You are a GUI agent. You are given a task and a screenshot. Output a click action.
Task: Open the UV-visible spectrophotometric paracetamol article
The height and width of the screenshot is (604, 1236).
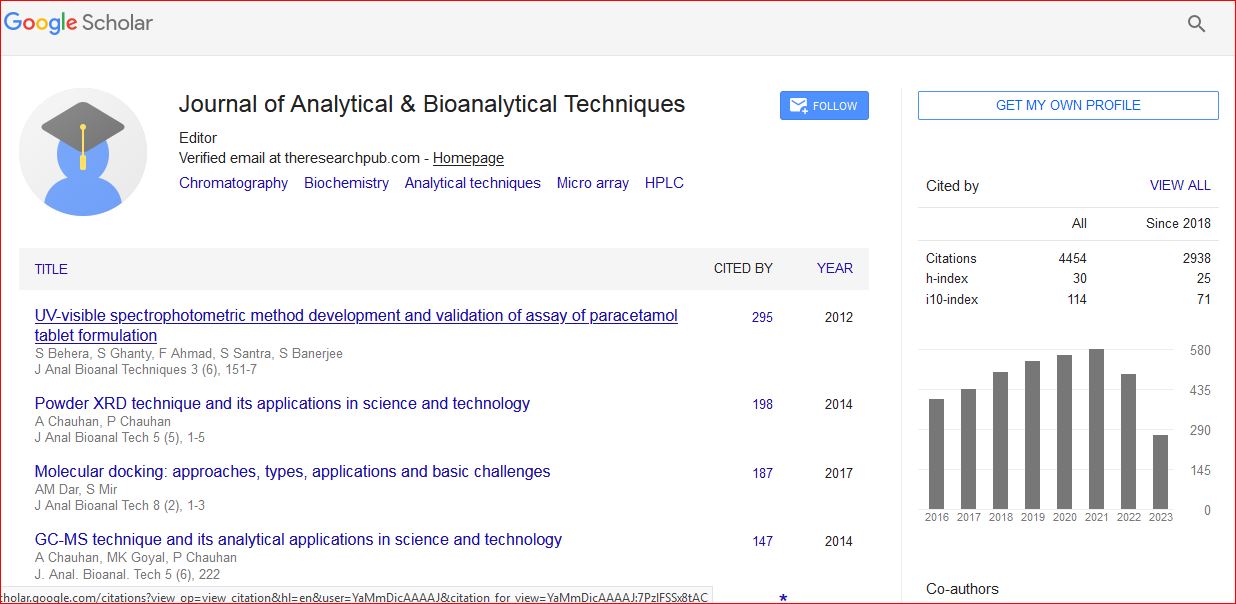tap(355, 316)
